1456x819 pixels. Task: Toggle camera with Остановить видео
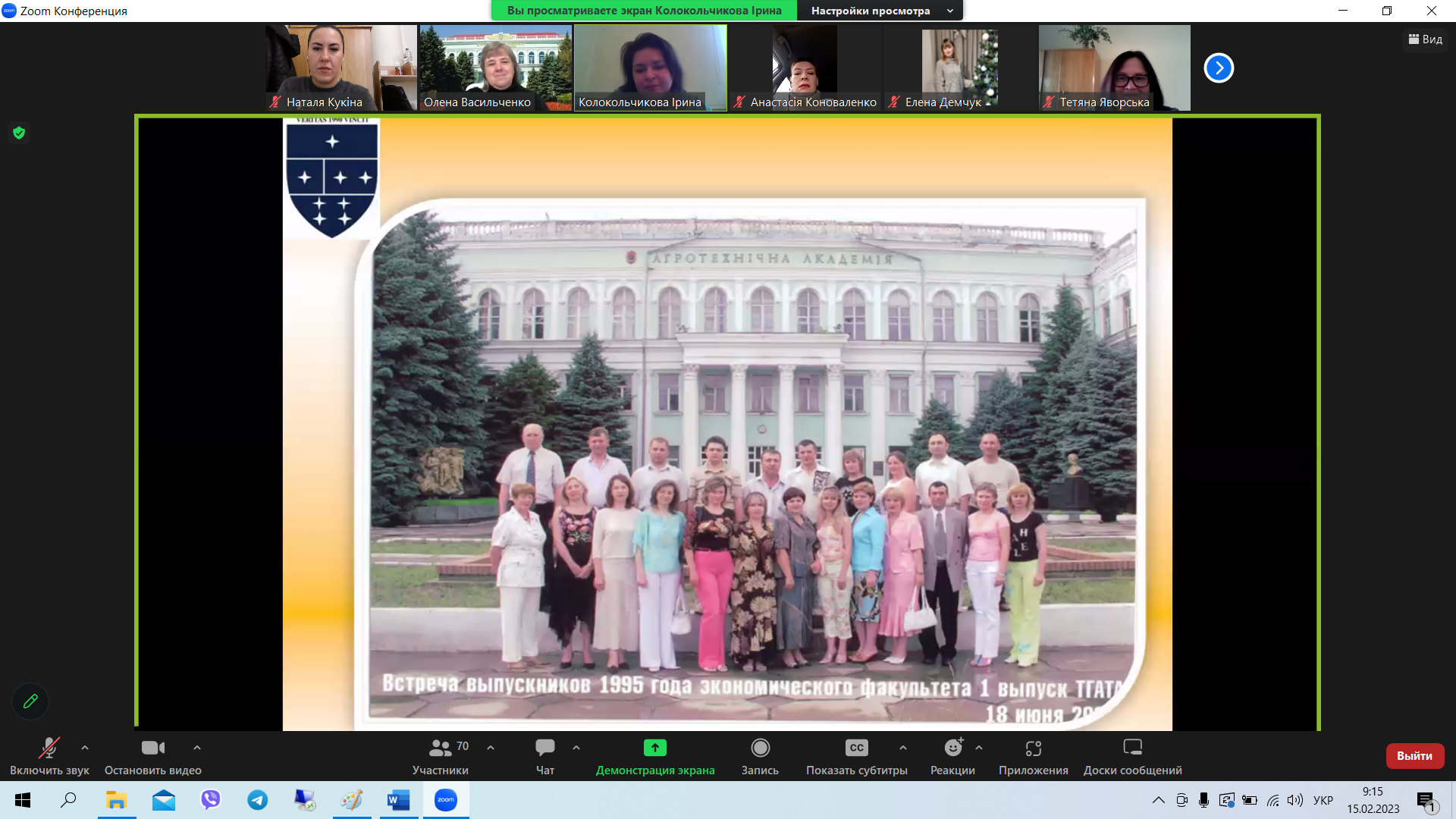[x=153, y=756]
